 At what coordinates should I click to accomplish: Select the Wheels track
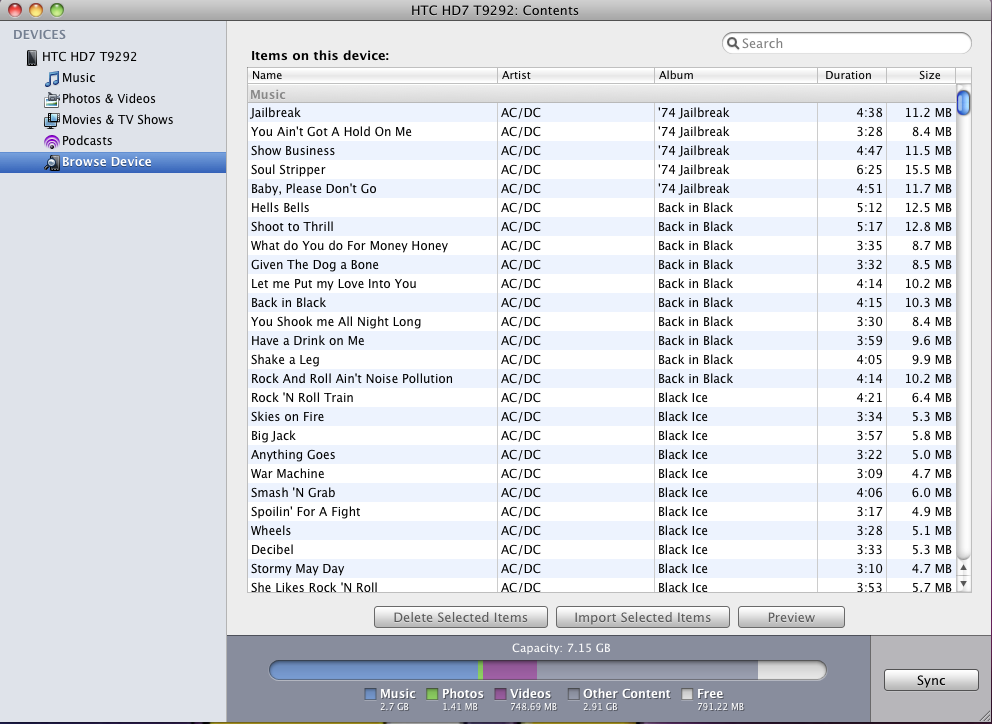(x=602, y=530)
